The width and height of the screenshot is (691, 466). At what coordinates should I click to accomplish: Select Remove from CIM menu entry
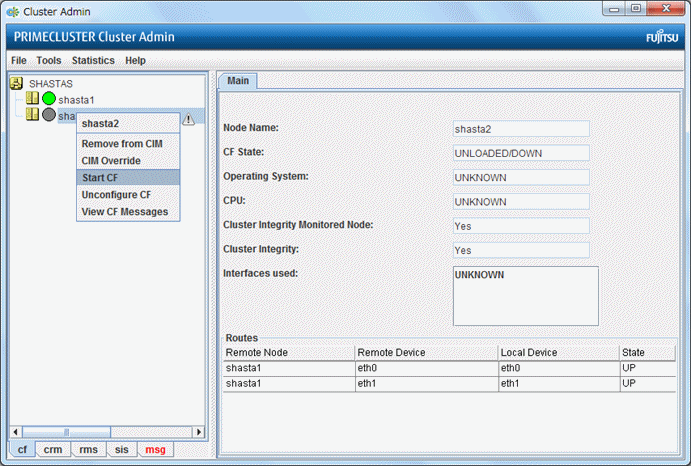[121, 143]
